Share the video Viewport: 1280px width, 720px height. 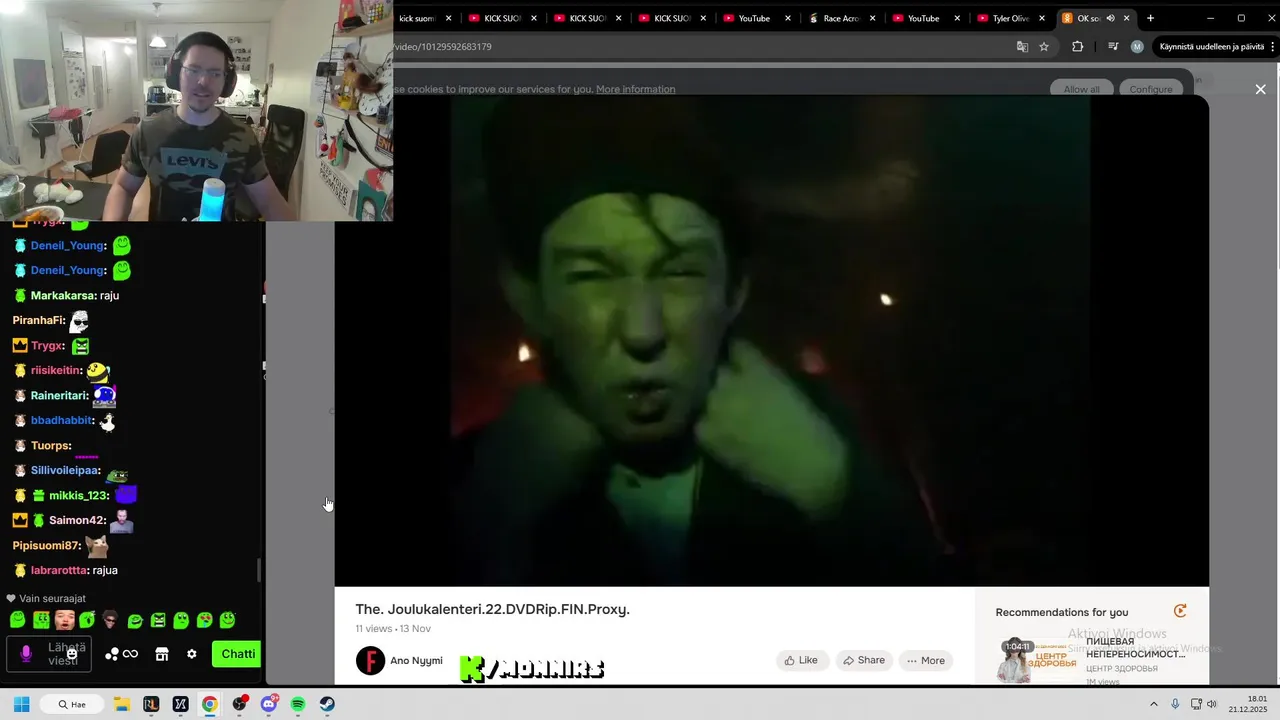864,660
